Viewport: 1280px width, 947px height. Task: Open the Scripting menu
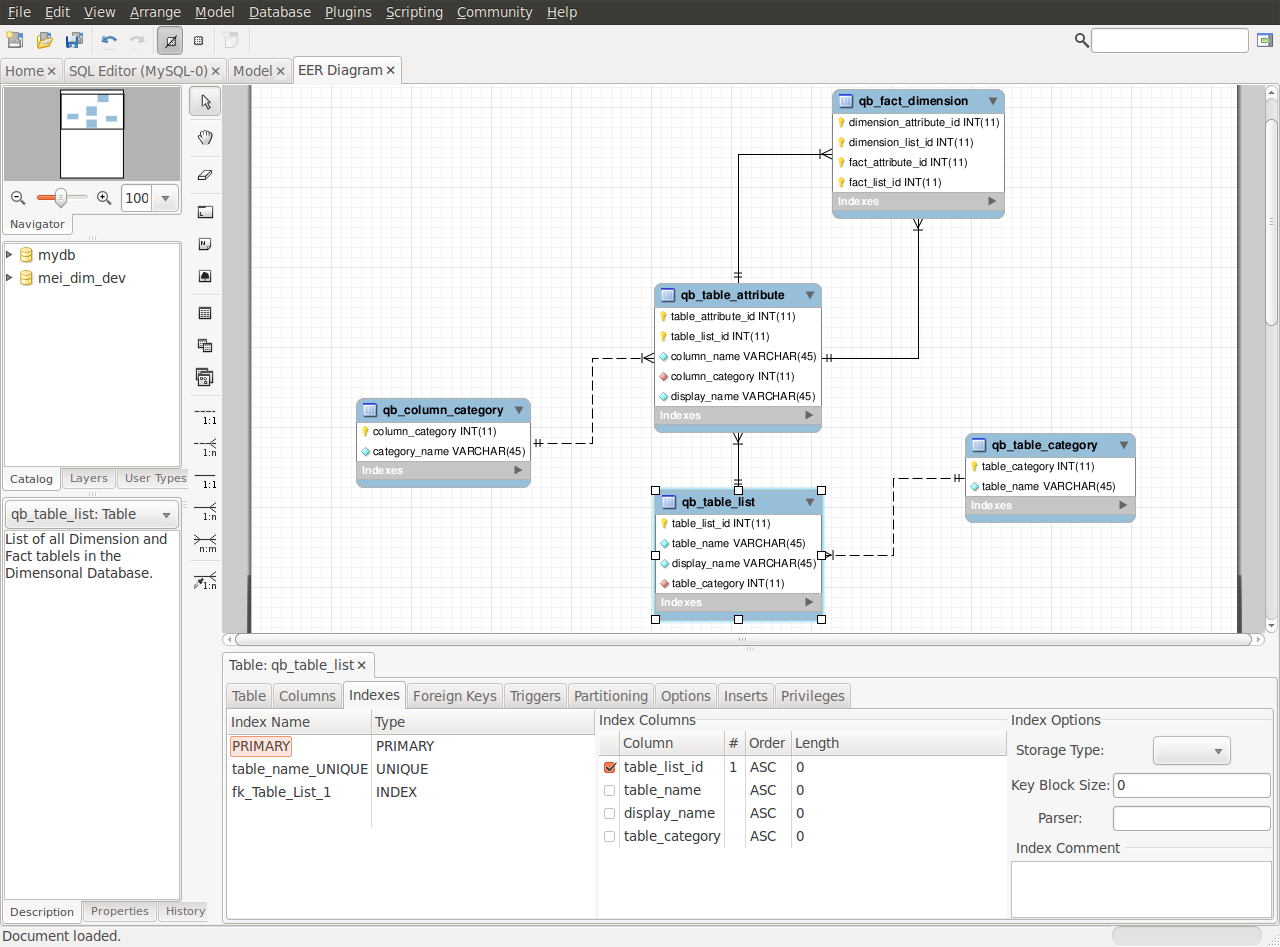pos(415,12)
